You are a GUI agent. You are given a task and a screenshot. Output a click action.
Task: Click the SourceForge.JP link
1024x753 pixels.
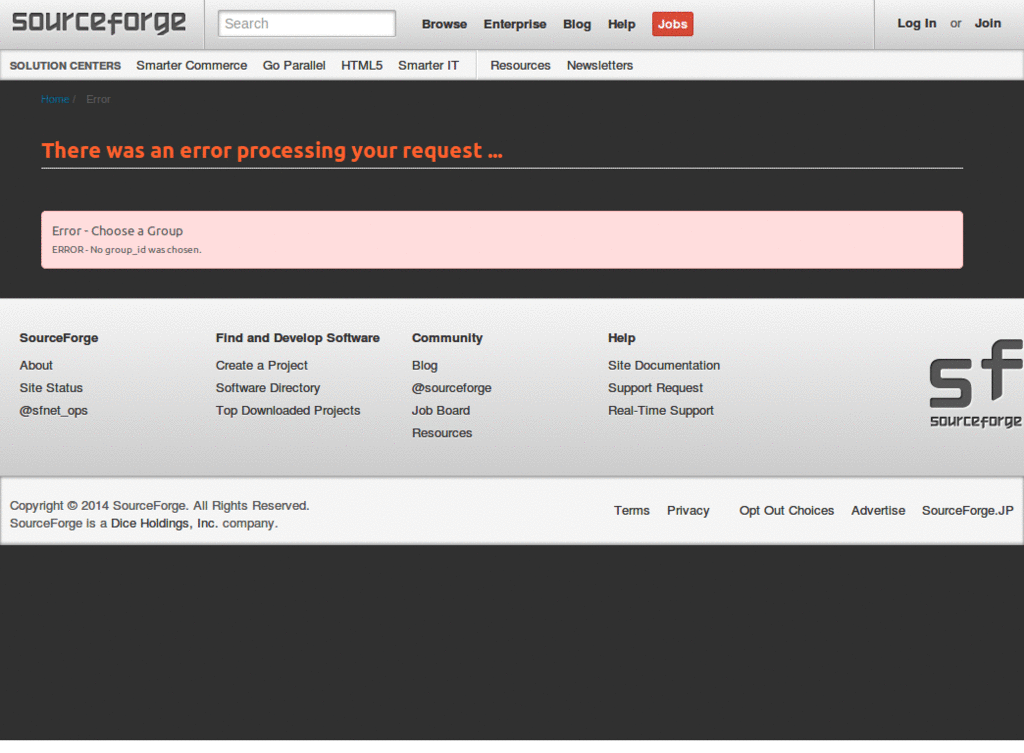(967, 510)
